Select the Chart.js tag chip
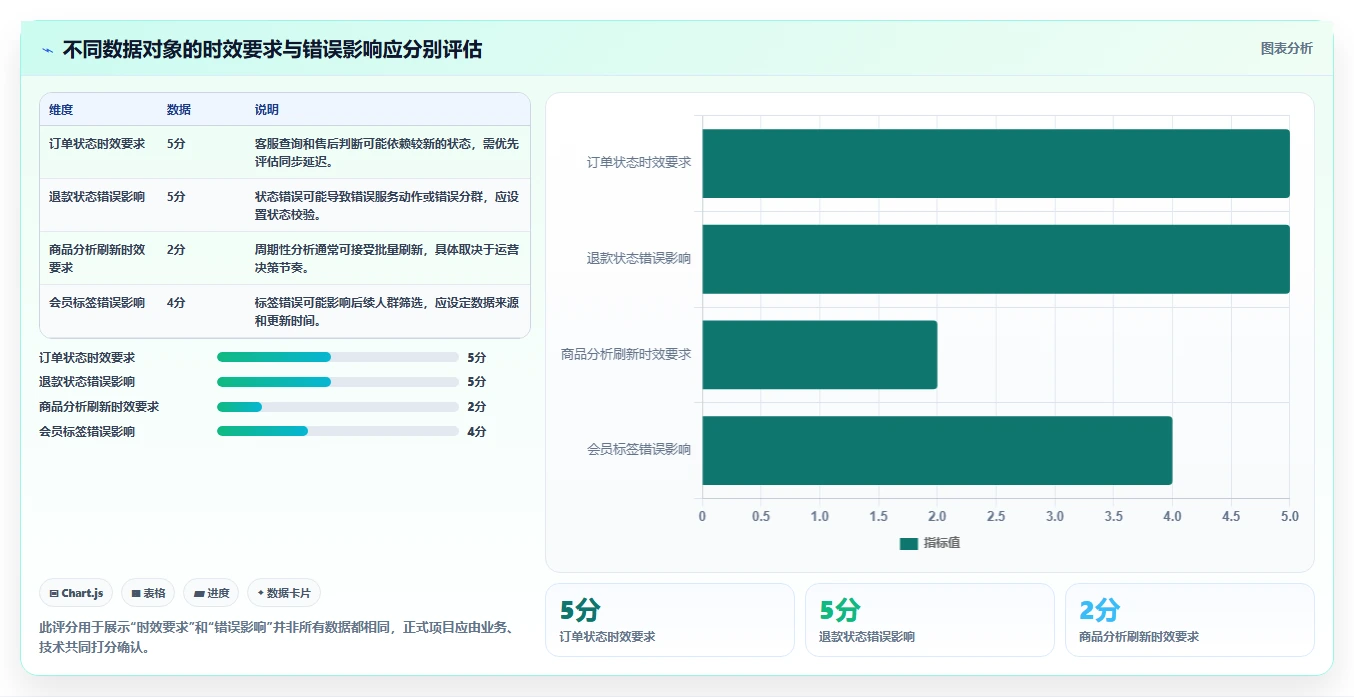The height and width of the screenshot is (697, 1354). point(77,593)
